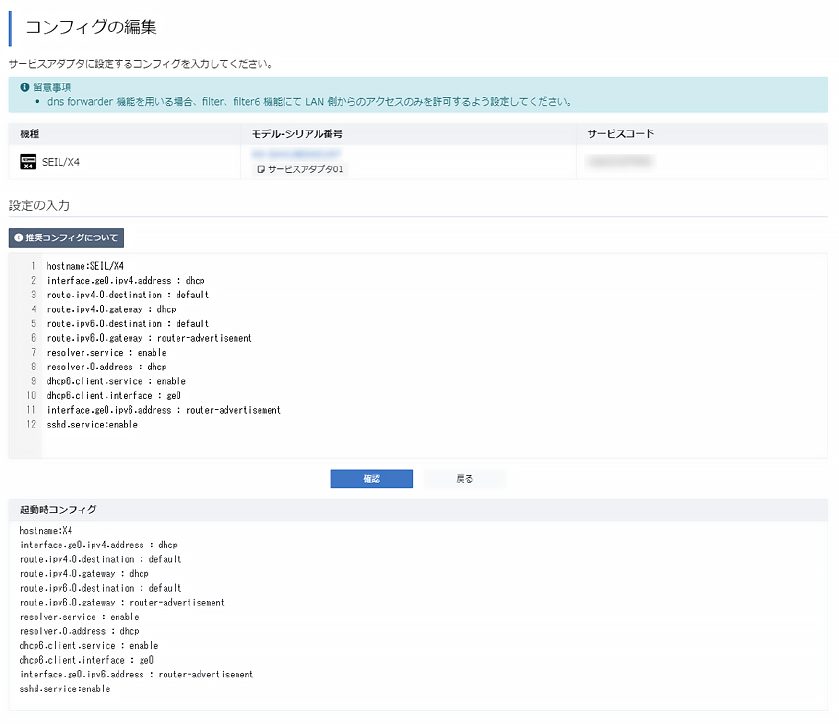Click the 戻る button
839x724 pixels.
point(464,479)
